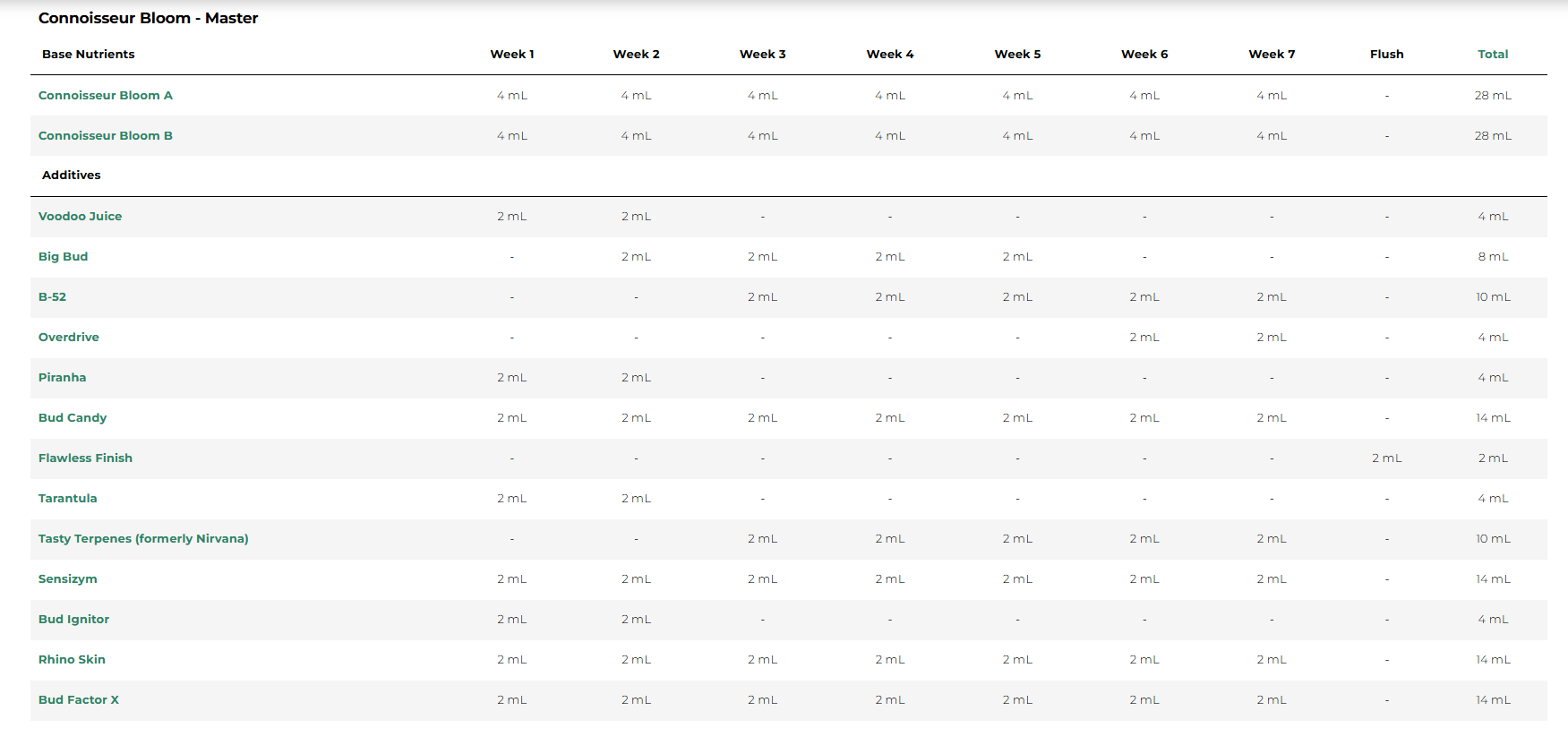The image size is (1568, 745).
Task: Open the Overdrive product link
Action: click(68, 338)
